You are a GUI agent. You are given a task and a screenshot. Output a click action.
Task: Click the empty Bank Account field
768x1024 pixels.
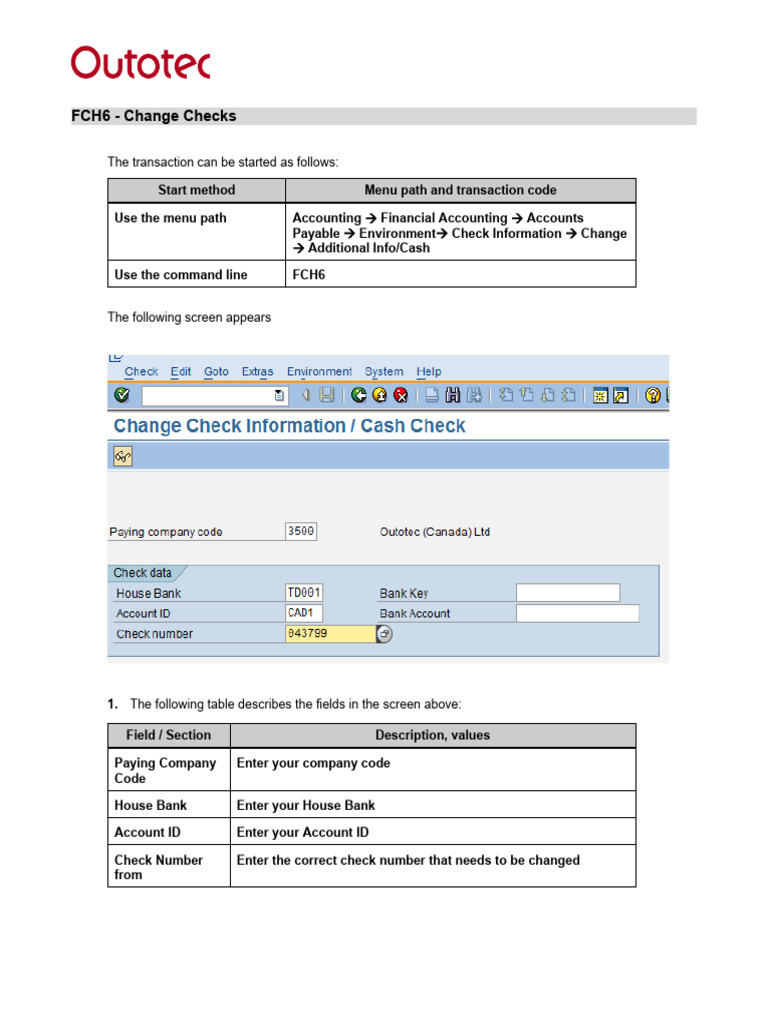(x=577, y=613)
